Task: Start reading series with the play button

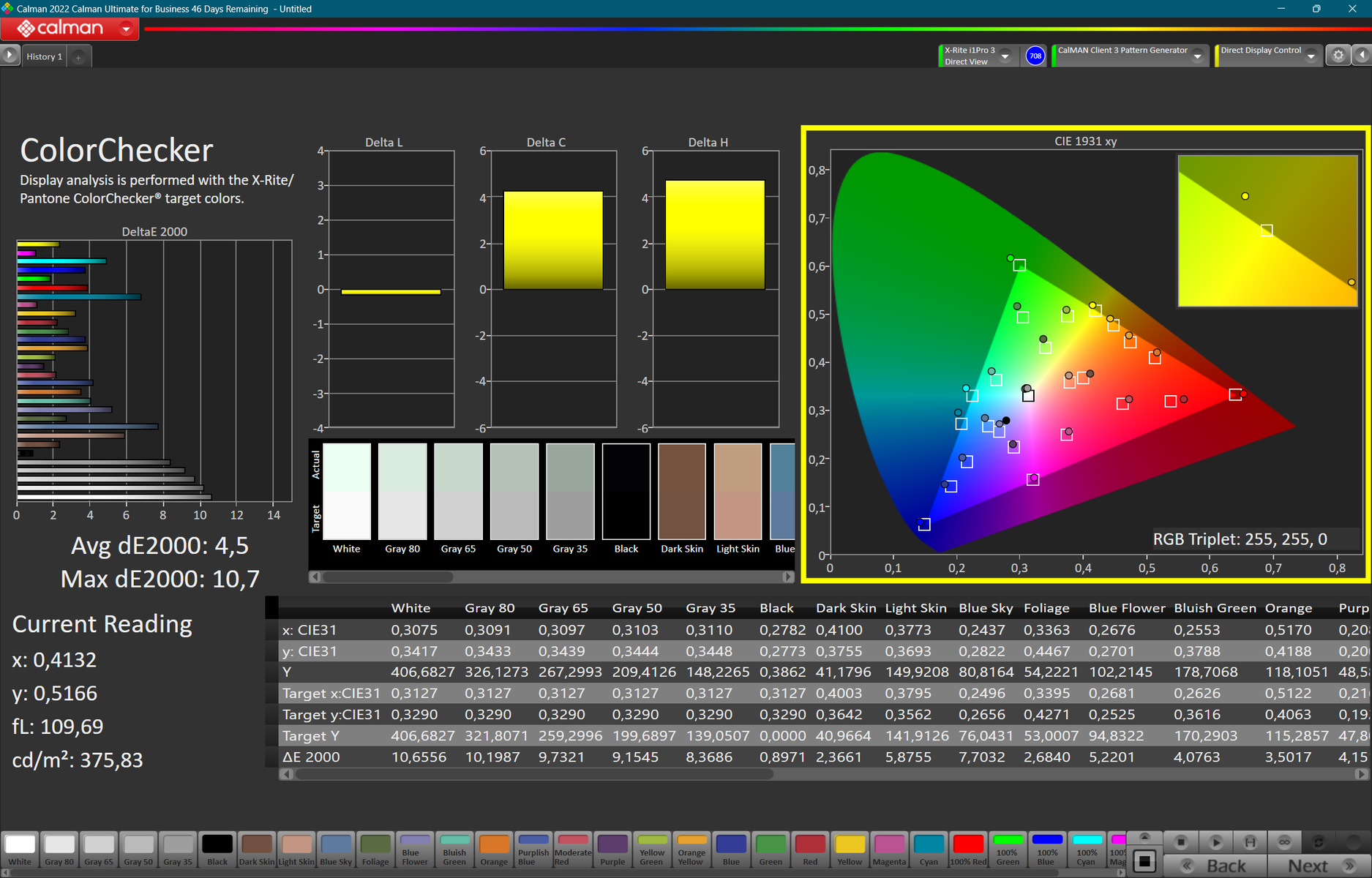Action: coord(1215,842)
